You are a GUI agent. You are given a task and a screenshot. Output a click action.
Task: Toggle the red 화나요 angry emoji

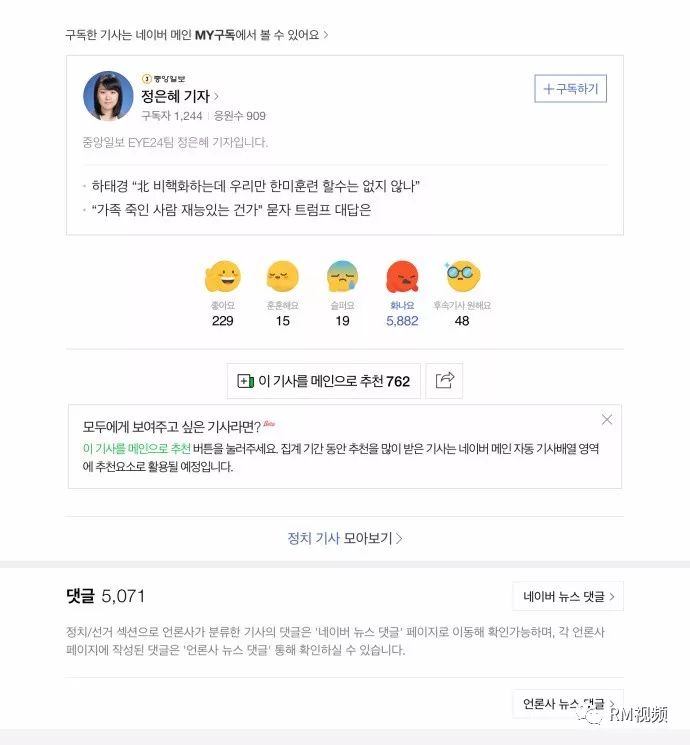[x=402, y=277]
